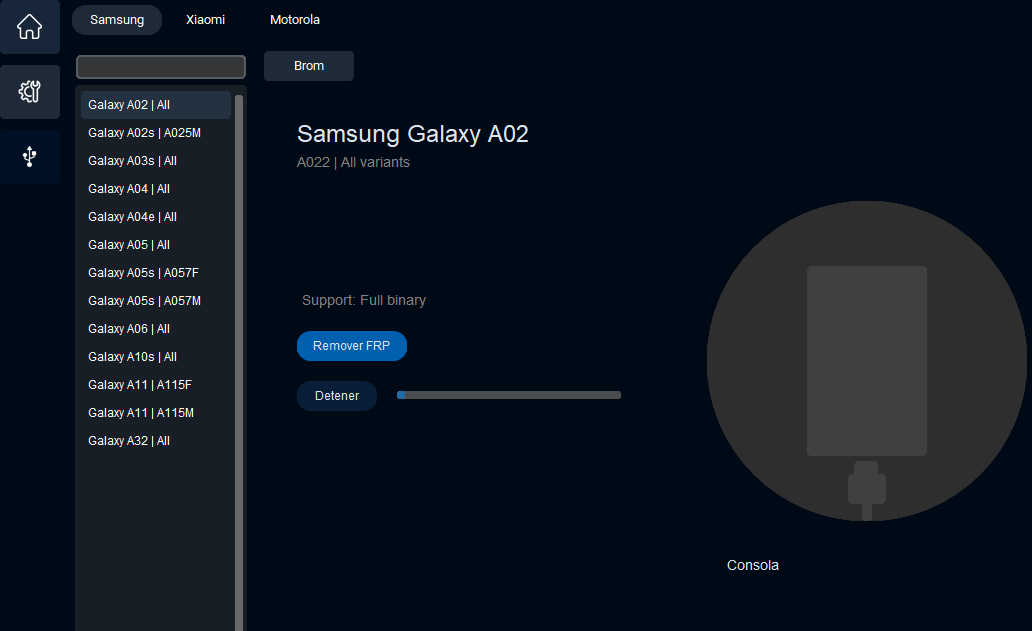Select Galaxy A32 | All
This screenshot has height=631, width=1032.
click(156, 441)
